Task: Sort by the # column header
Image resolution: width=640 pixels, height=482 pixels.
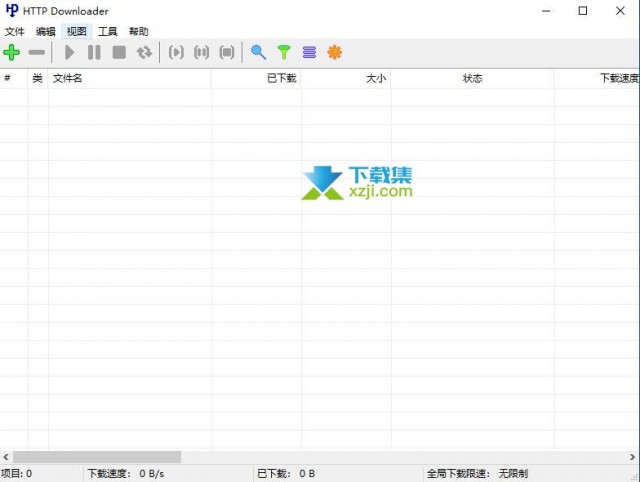Action: pyautogui.click(x=14, y=78)
